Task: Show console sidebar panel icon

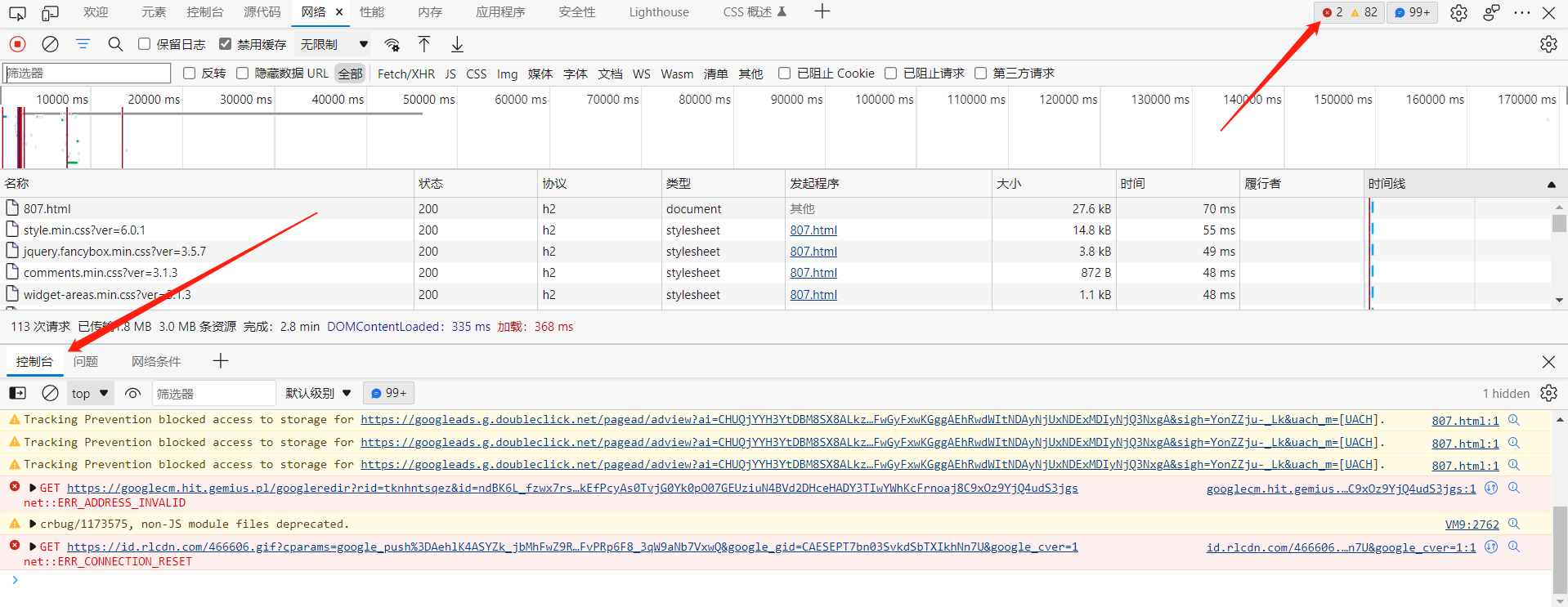Action: pyautogui.click(x=17, y=393)
